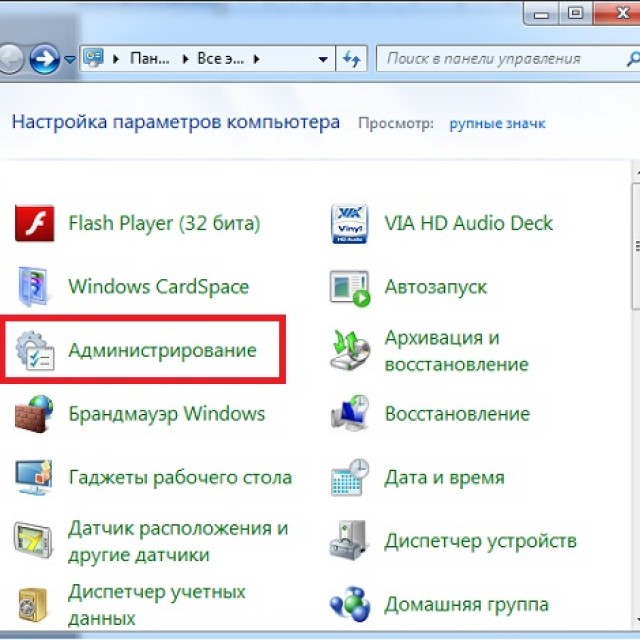Image resolution: width=640 pixels, height=640 pixels.
Task: Click the Восстановление icon
Action: [x=350, y=413]
